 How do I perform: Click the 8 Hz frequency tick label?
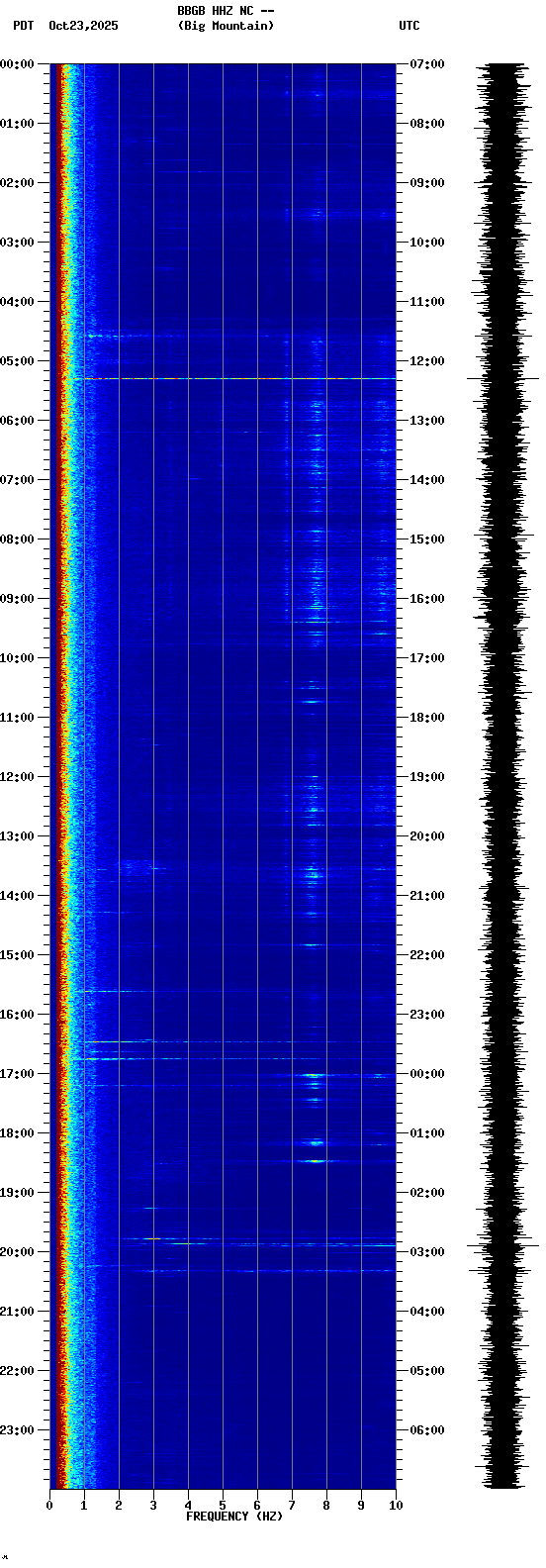tap(326, 1506)
